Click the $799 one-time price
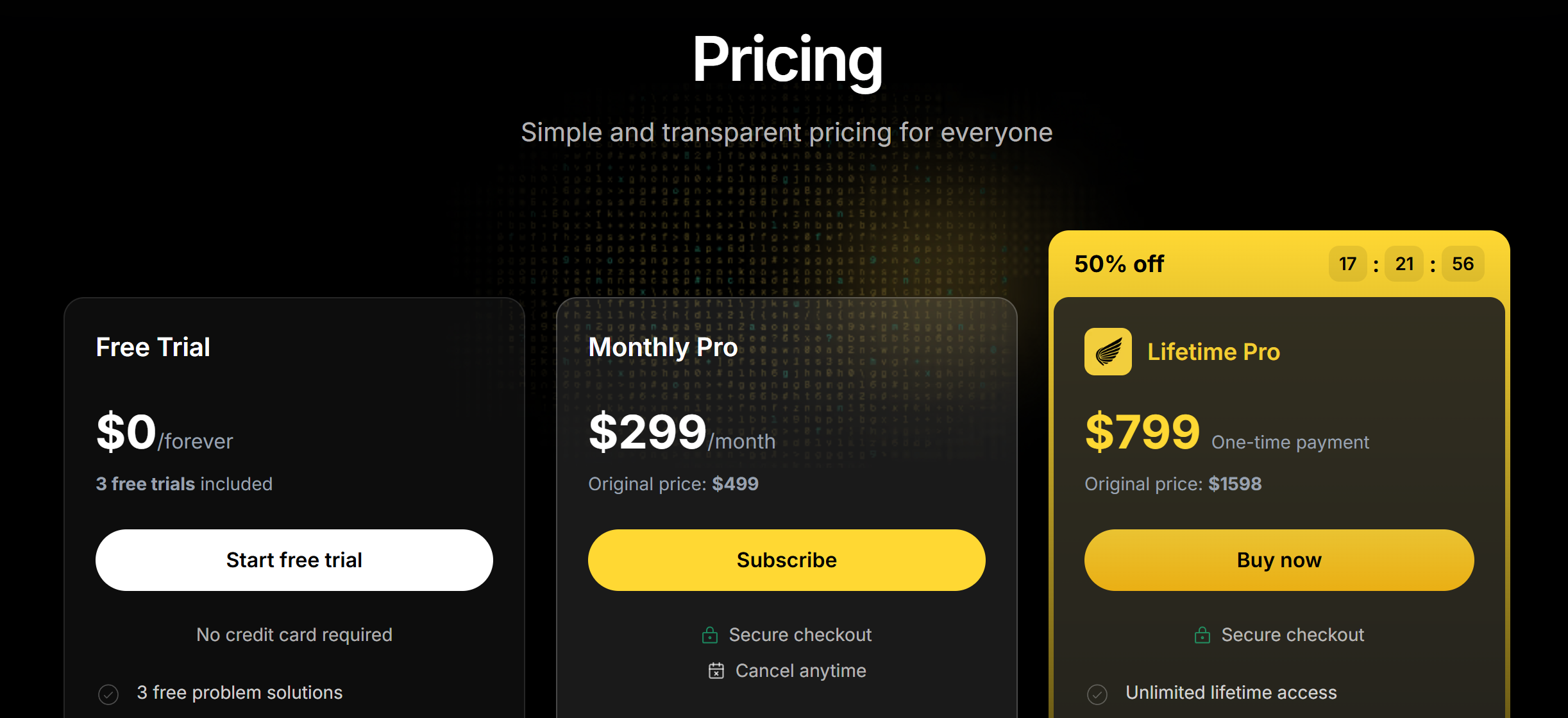 tap(1142, 432)
